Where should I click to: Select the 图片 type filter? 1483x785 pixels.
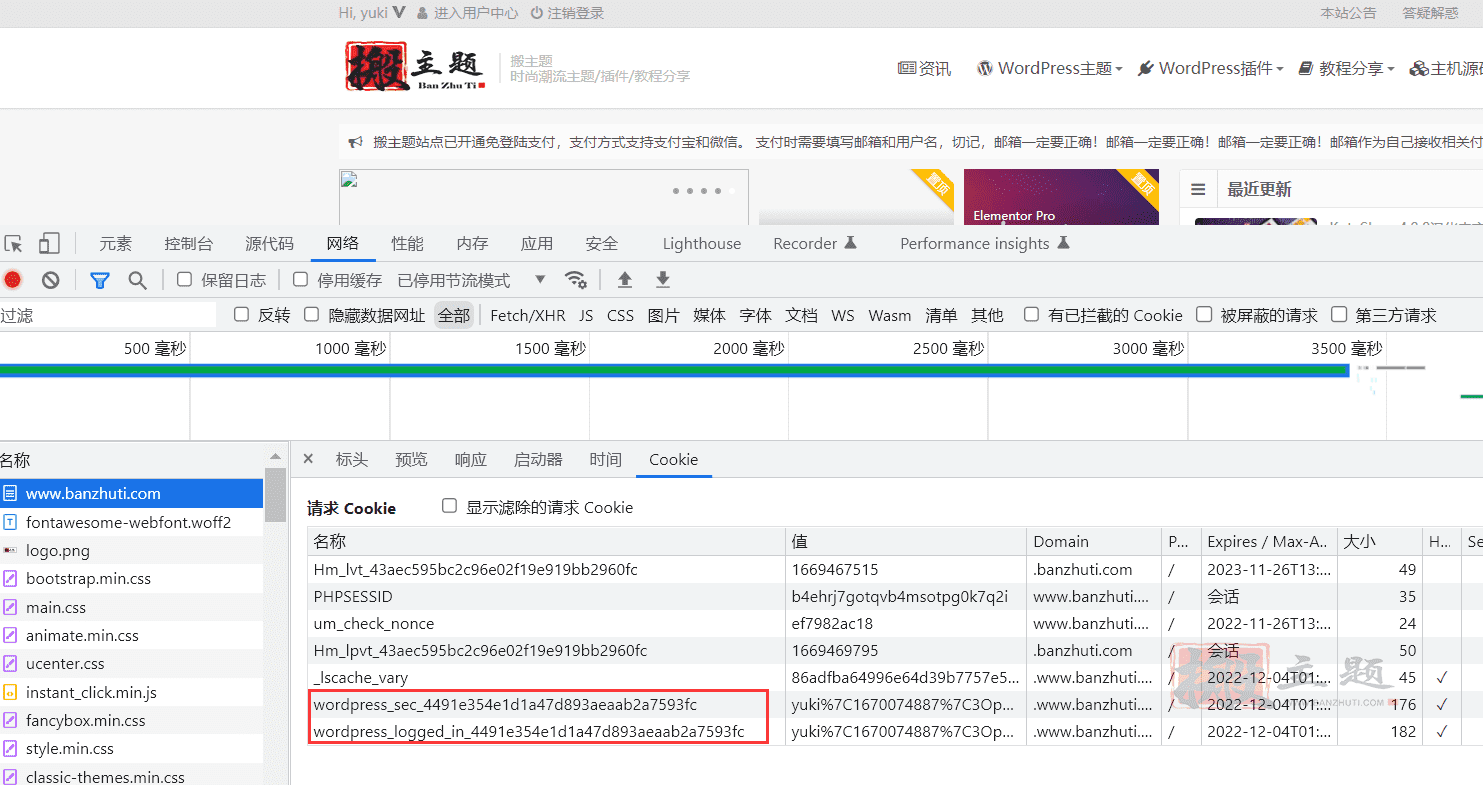click(x=664, y=315)
